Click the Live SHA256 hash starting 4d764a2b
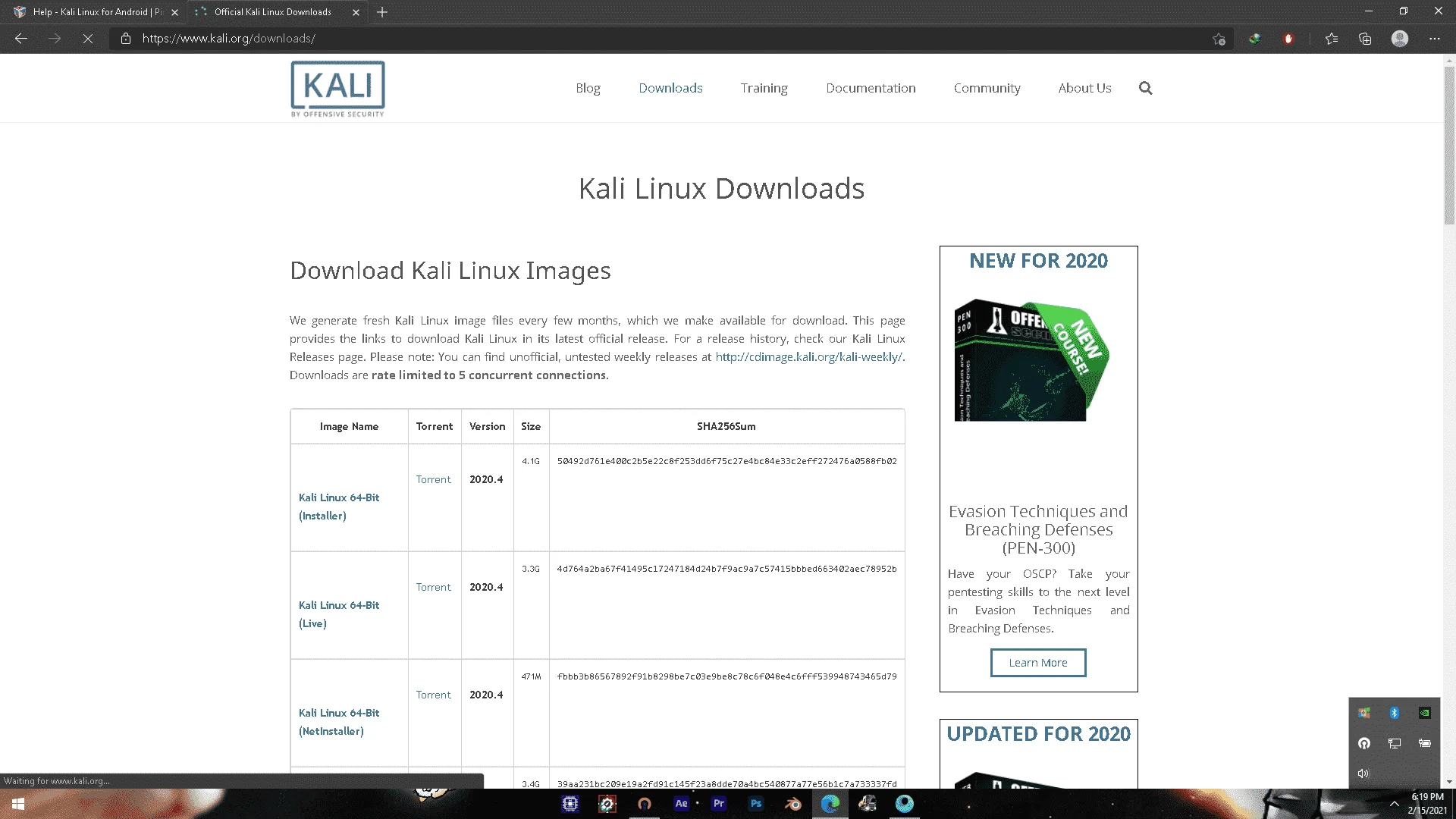Image resolution: width=1456 pixels, height=819 pixels. (x=726, y=569)
